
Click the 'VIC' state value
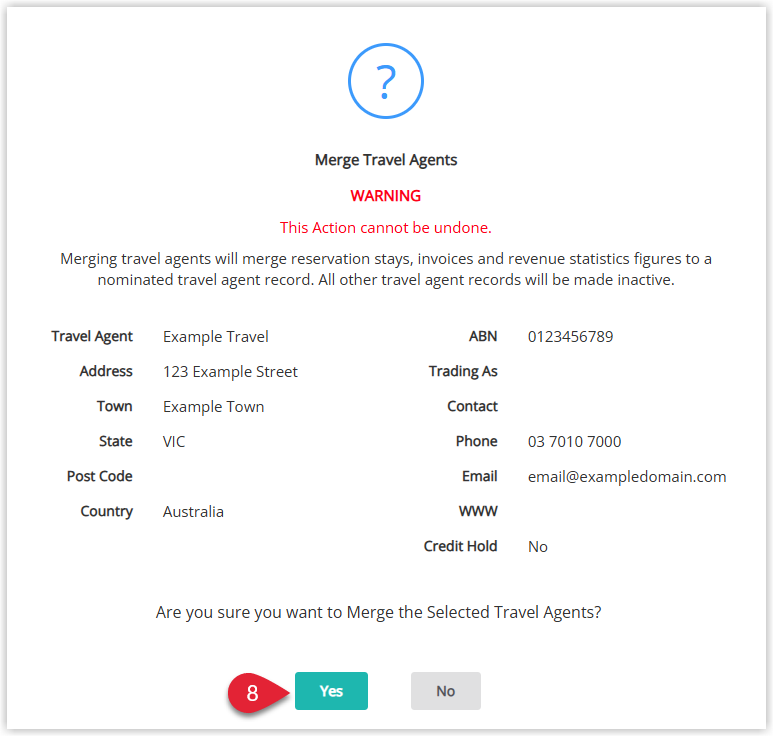tap(174, 442)
